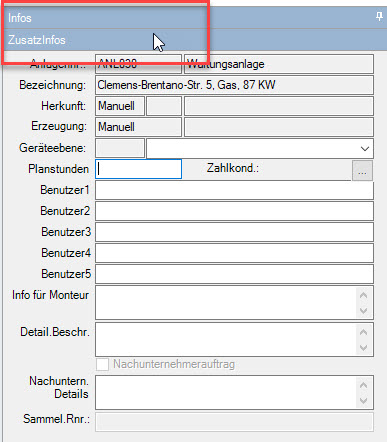Screen dimensions: 387x442
Task: Click the pin icon in Infos header
Action: 379,16
